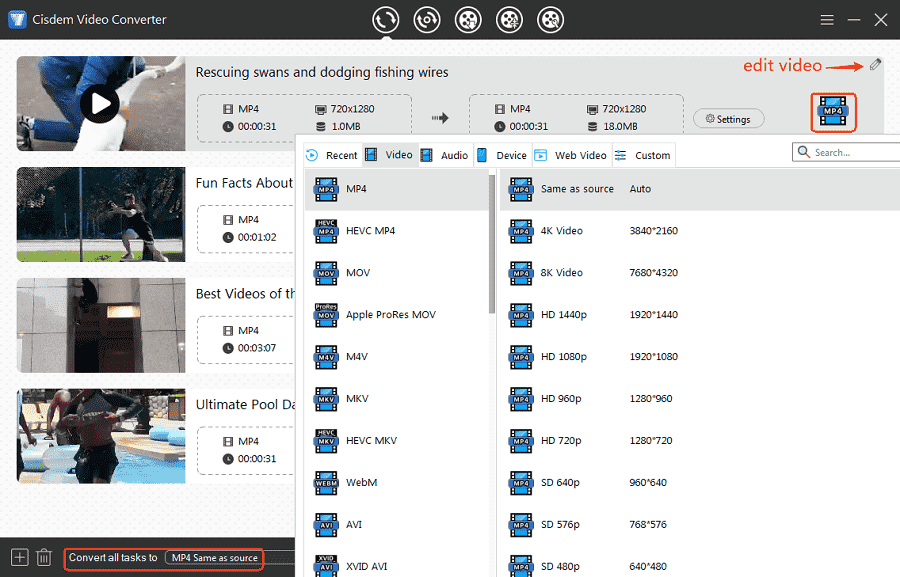900x577 pixels.
Task: Switch to the Web Video tab
Action: pos(571,155)
